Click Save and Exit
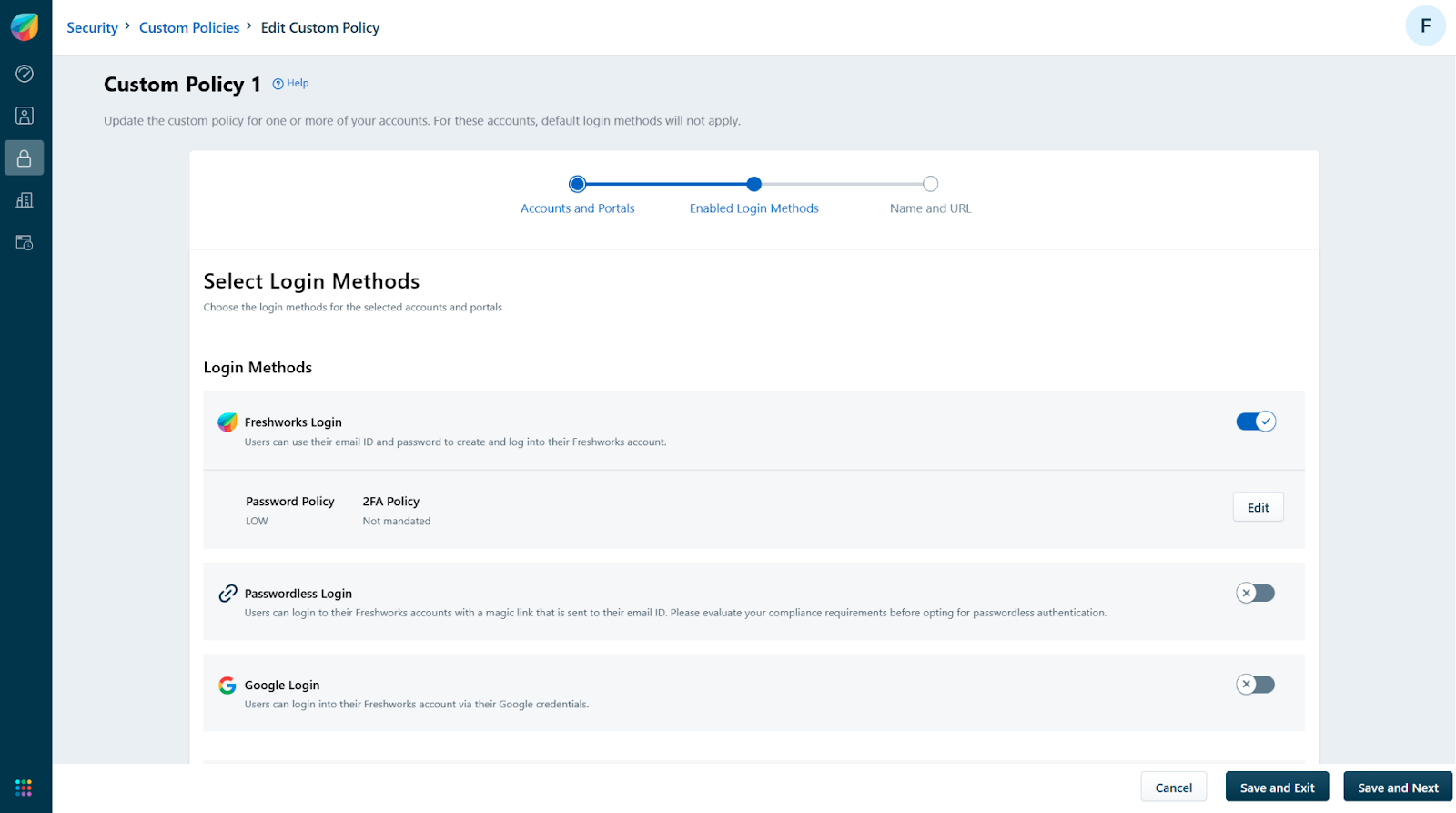The height and width of the screenshot is (813, 1456). [x=1278, y=788]
